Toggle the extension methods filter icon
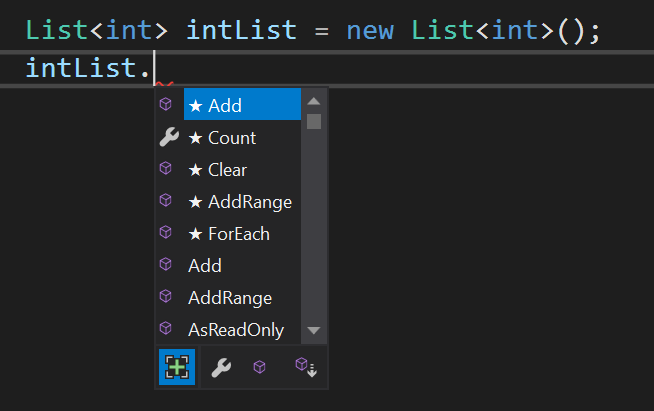This screenshot has height=411, width=654. 306,367
